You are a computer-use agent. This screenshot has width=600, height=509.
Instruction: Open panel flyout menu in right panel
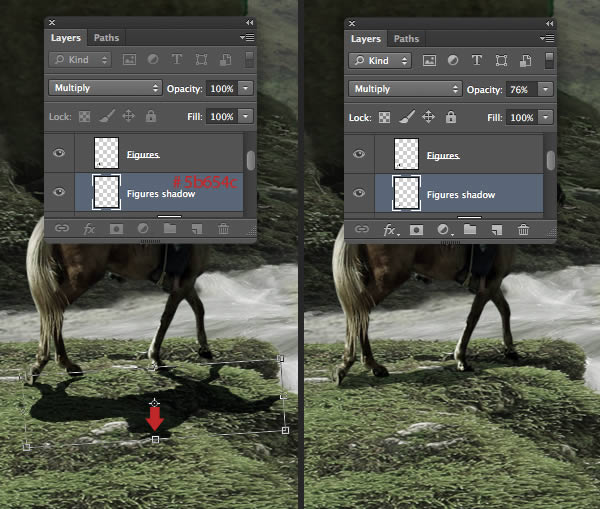point(547,38)
